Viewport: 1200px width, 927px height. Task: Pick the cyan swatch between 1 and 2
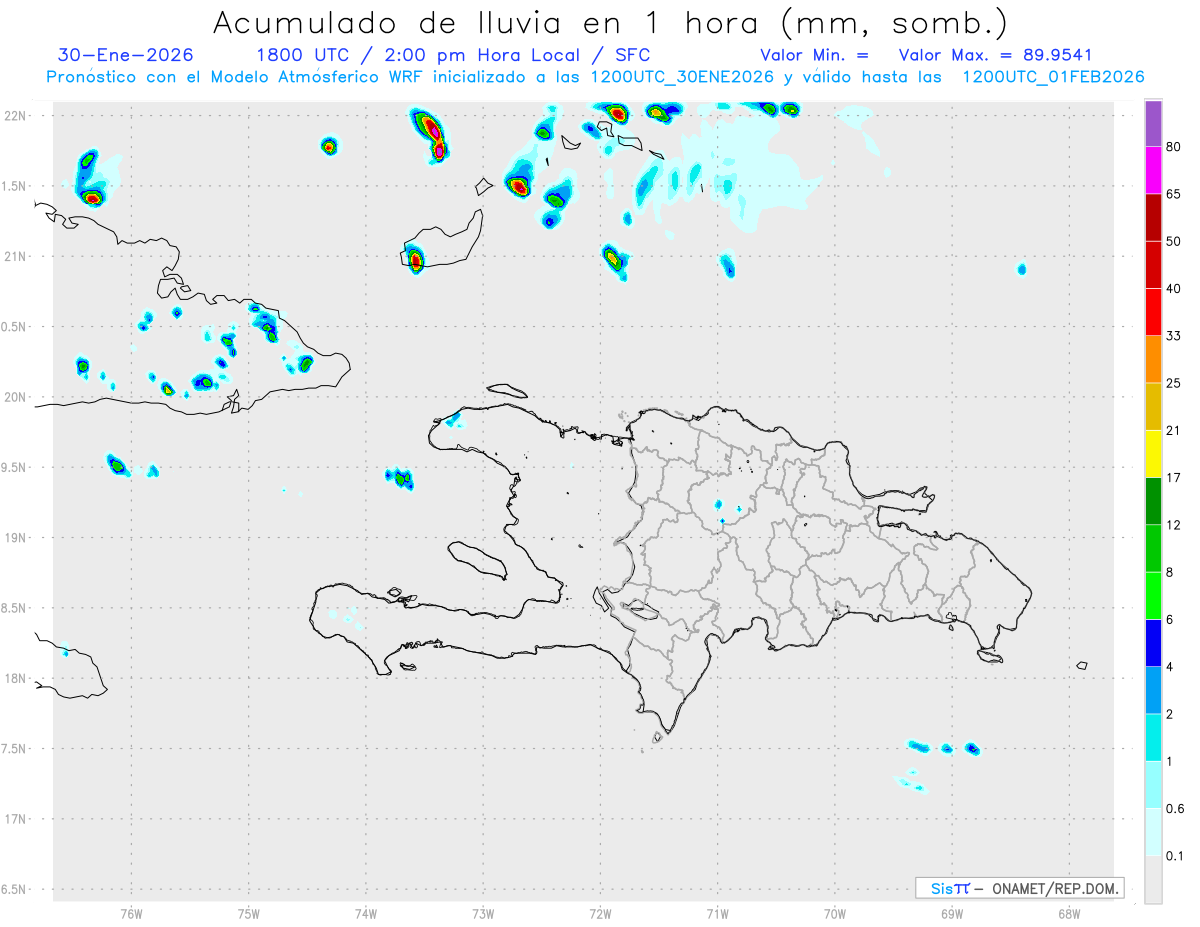(1153, 738)
